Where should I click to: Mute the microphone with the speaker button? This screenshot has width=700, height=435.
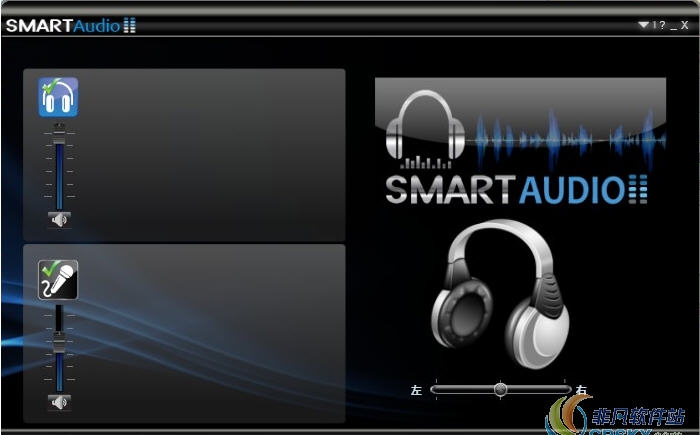(x=59, y=403)
